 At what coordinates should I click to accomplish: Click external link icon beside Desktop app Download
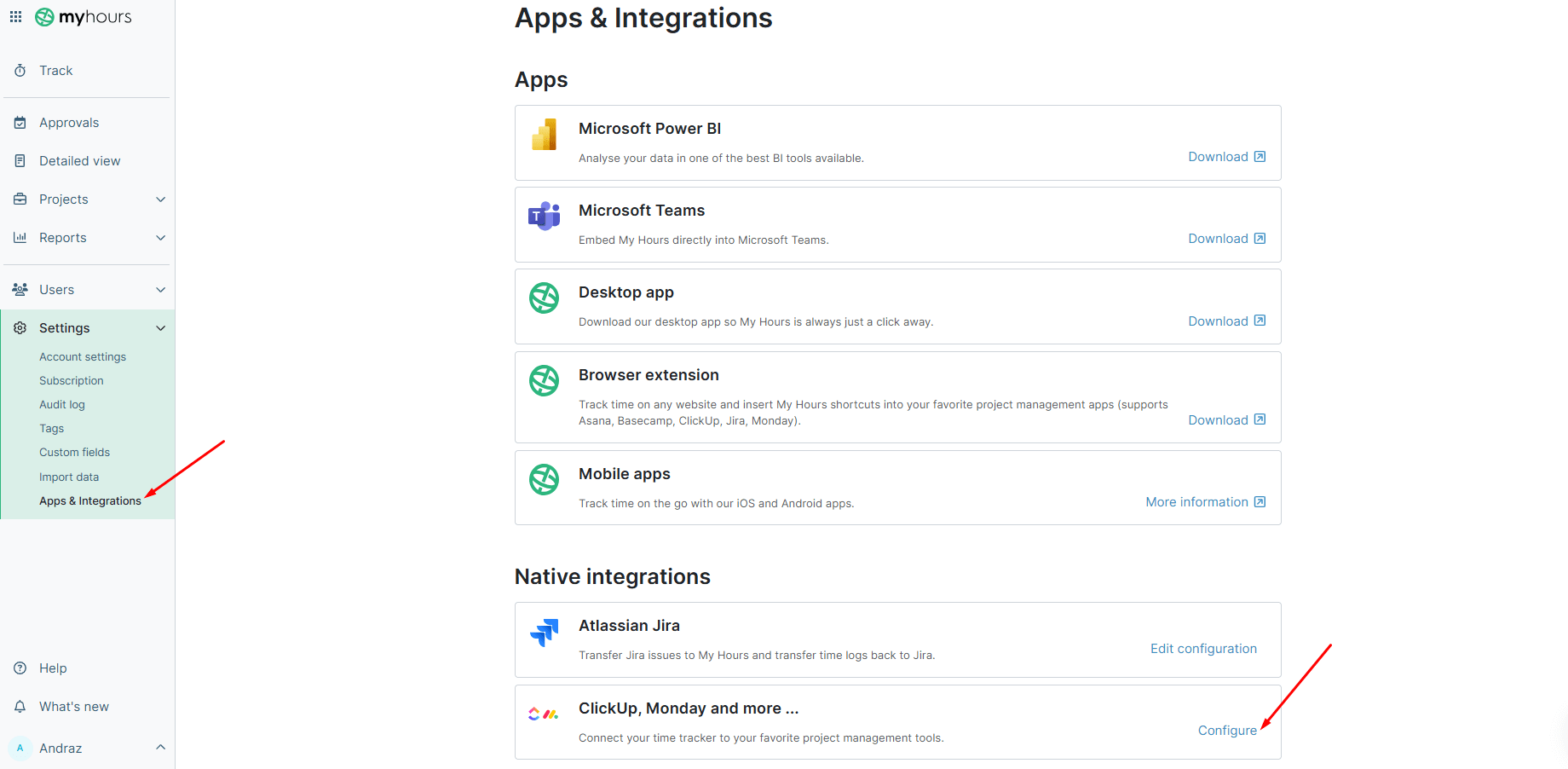pyautogui.click(x=1260, y=321)
